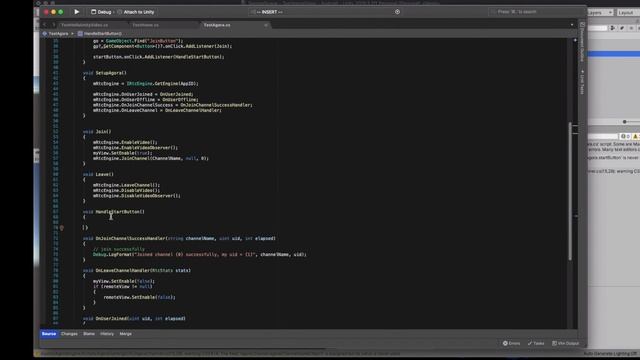Switch to the Blame view tab
The height and width of the screenshot is (360, 640).
click(89, 333)
